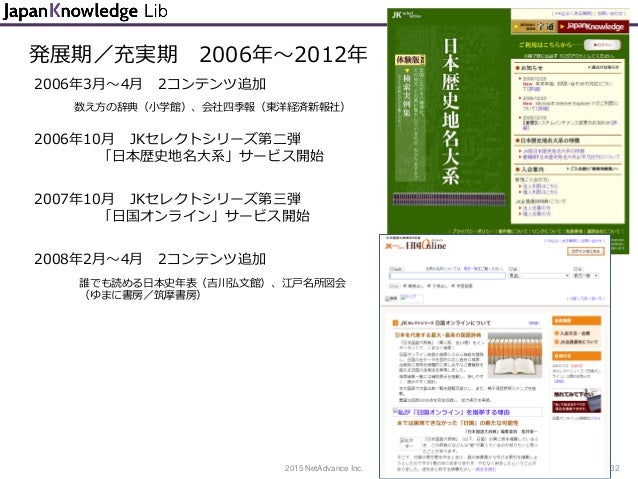
Task: Toggle the middle checkbox under the search field
Action: click(430, 287)
